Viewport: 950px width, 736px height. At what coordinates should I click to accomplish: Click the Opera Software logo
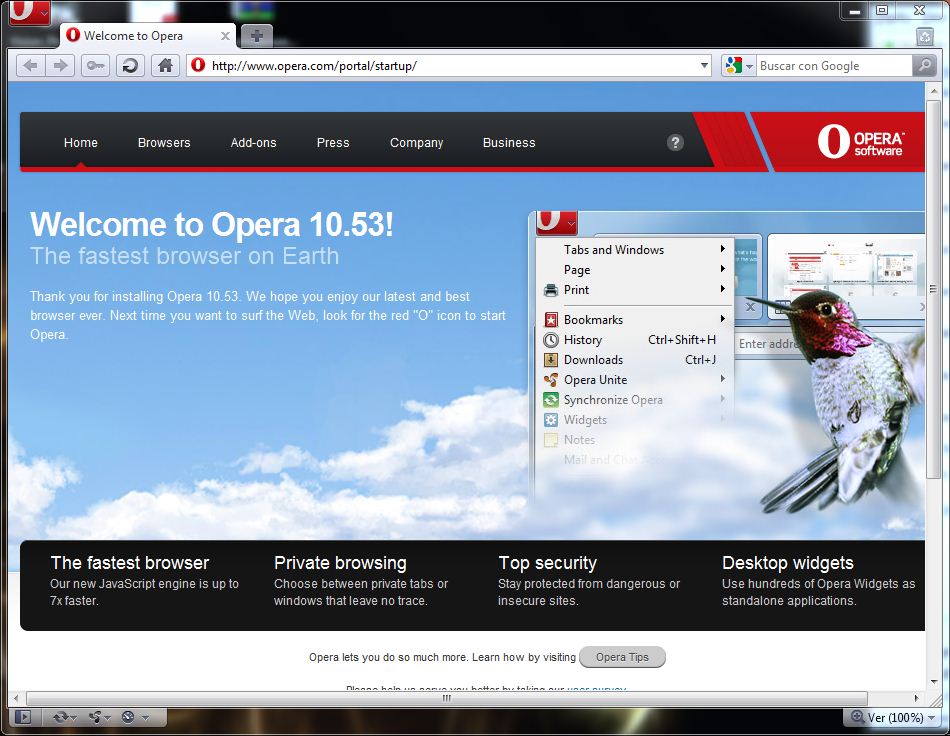pos(861,142)
